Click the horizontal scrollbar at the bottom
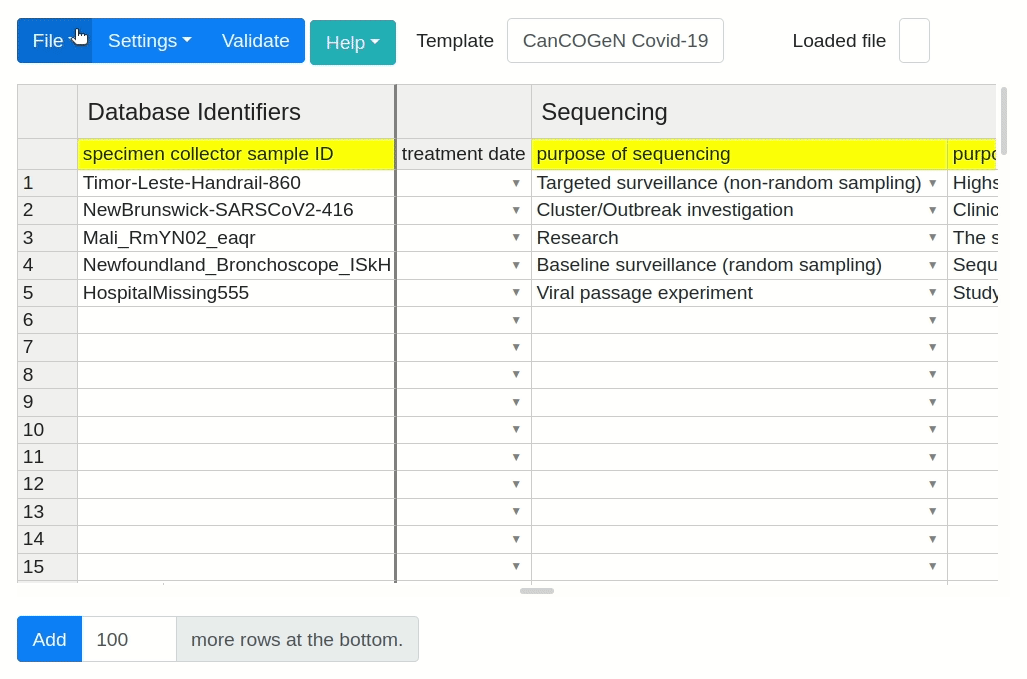 536,591
